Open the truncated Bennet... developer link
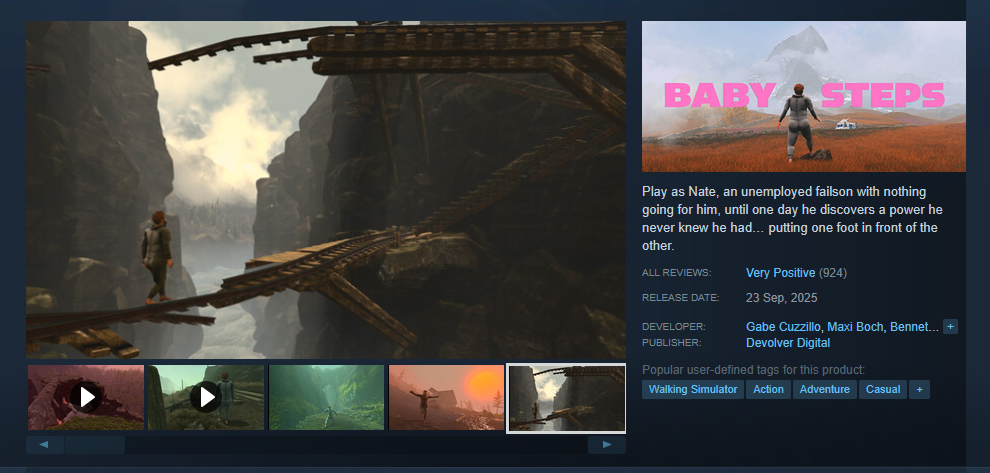The width and height of the screenshot is (990, 473). click(914, 326)
